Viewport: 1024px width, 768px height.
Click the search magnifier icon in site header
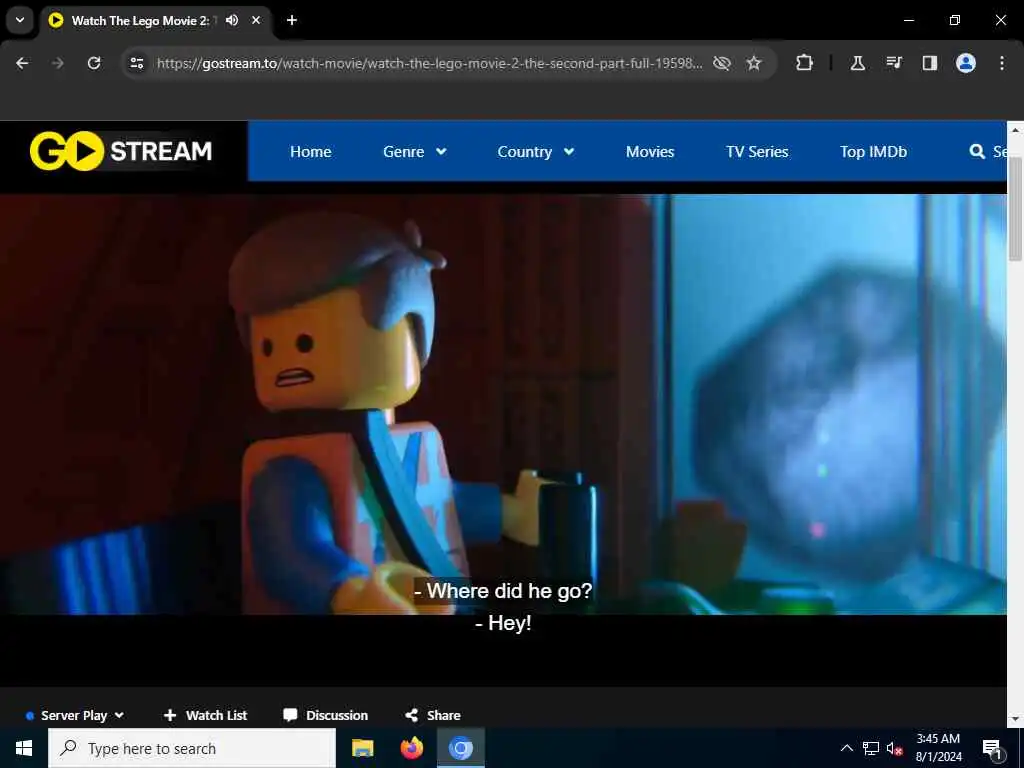coord(977,152)
